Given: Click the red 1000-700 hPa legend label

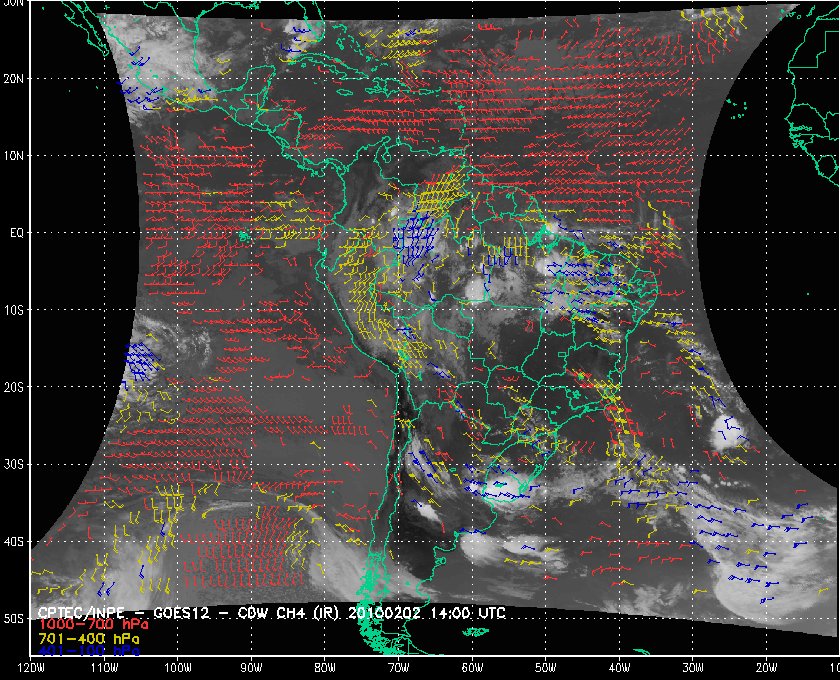Looking at the screenshot, I should point(88,624).
